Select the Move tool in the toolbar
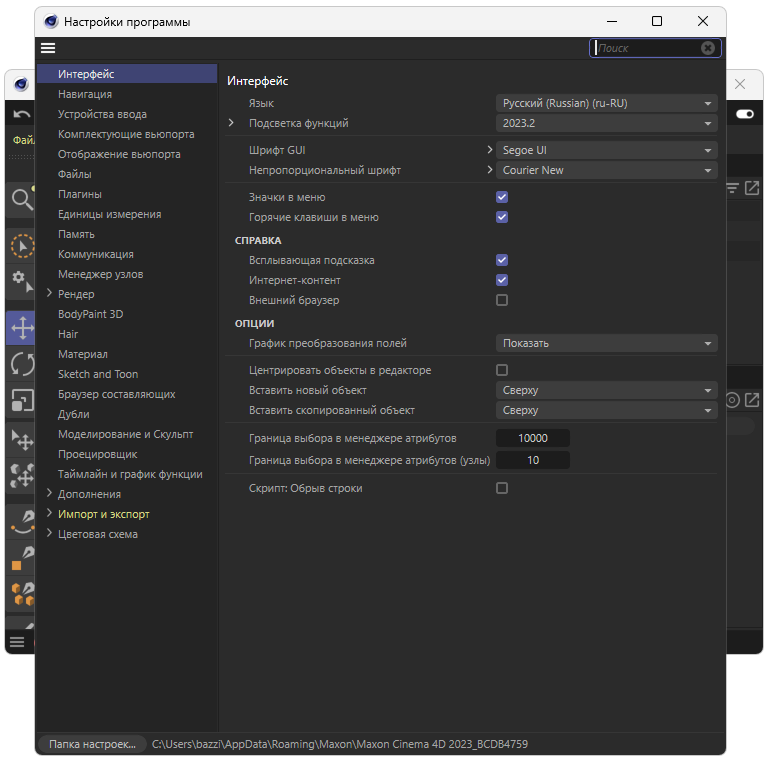 click(21, 328)
